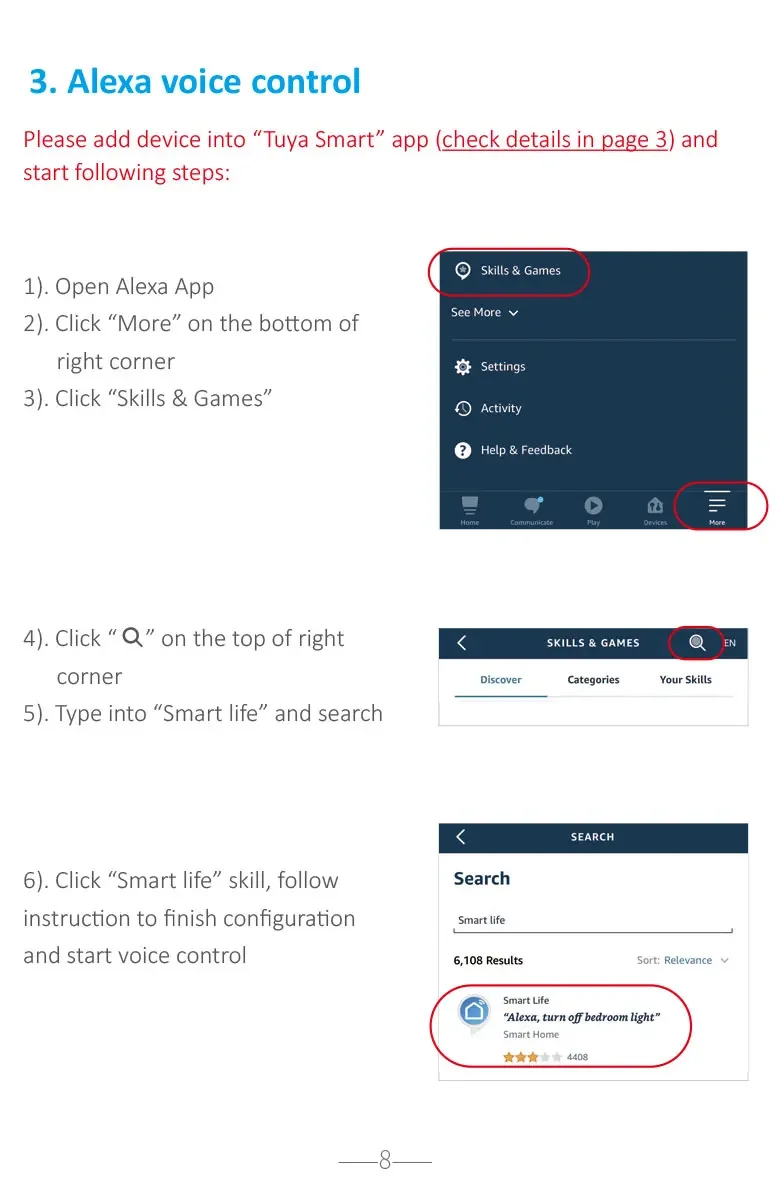
Task: Tap the Communicate speech bubble icon
Action: click(x=532, y=509)
